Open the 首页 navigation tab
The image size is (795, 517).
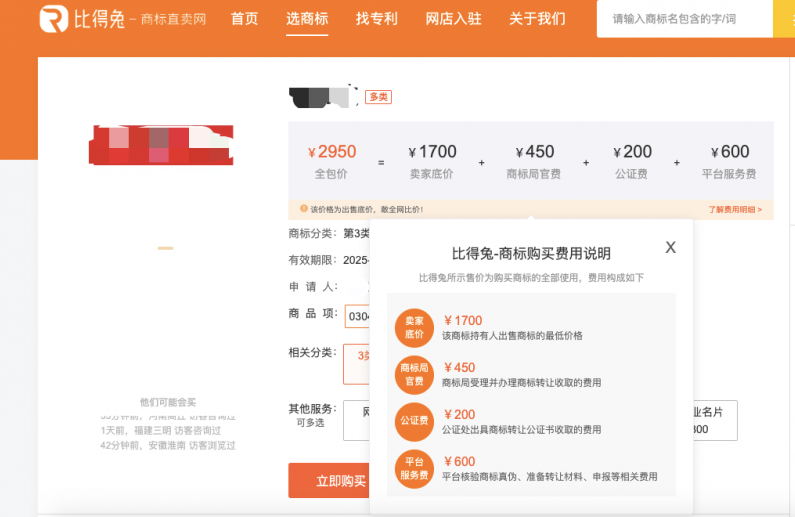pyautogui.click(x=244, y=19)
